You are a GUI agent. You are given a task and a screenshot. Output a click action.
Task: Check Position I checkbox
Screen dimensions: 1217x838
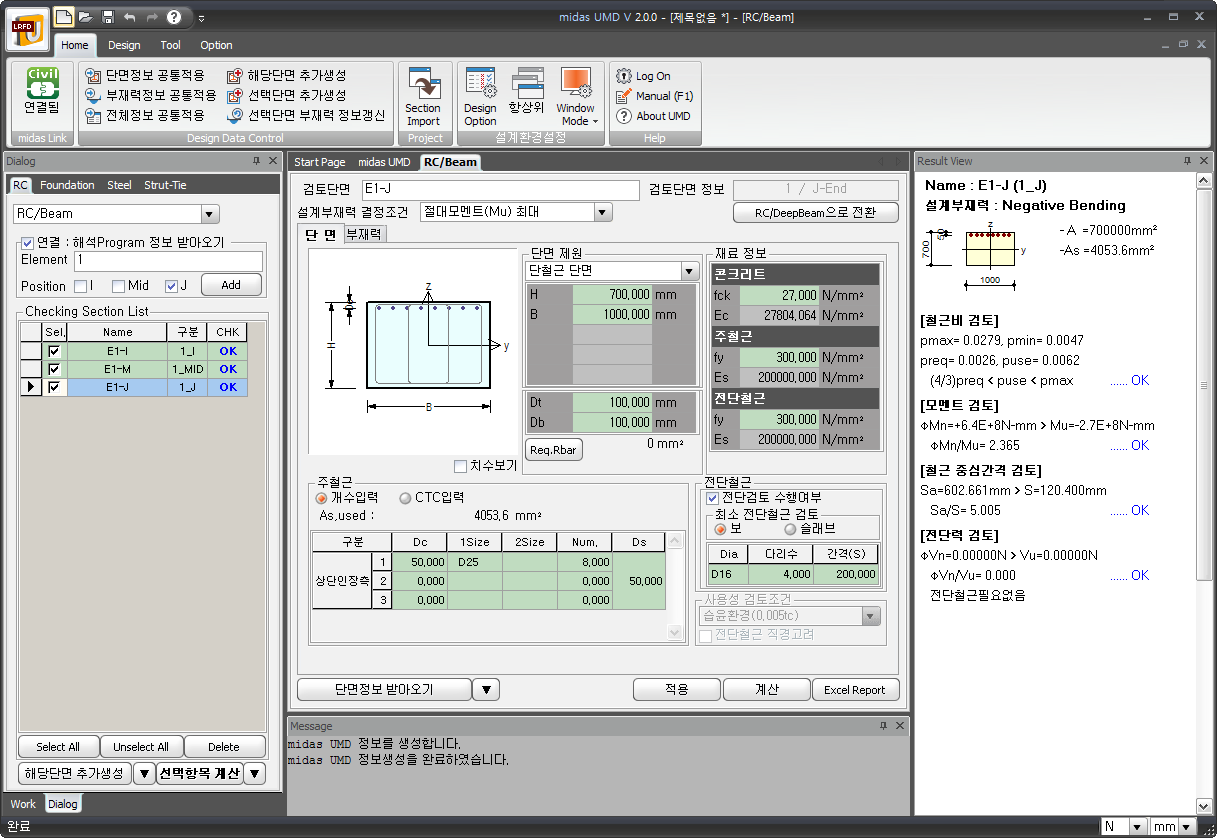(80, 286)
